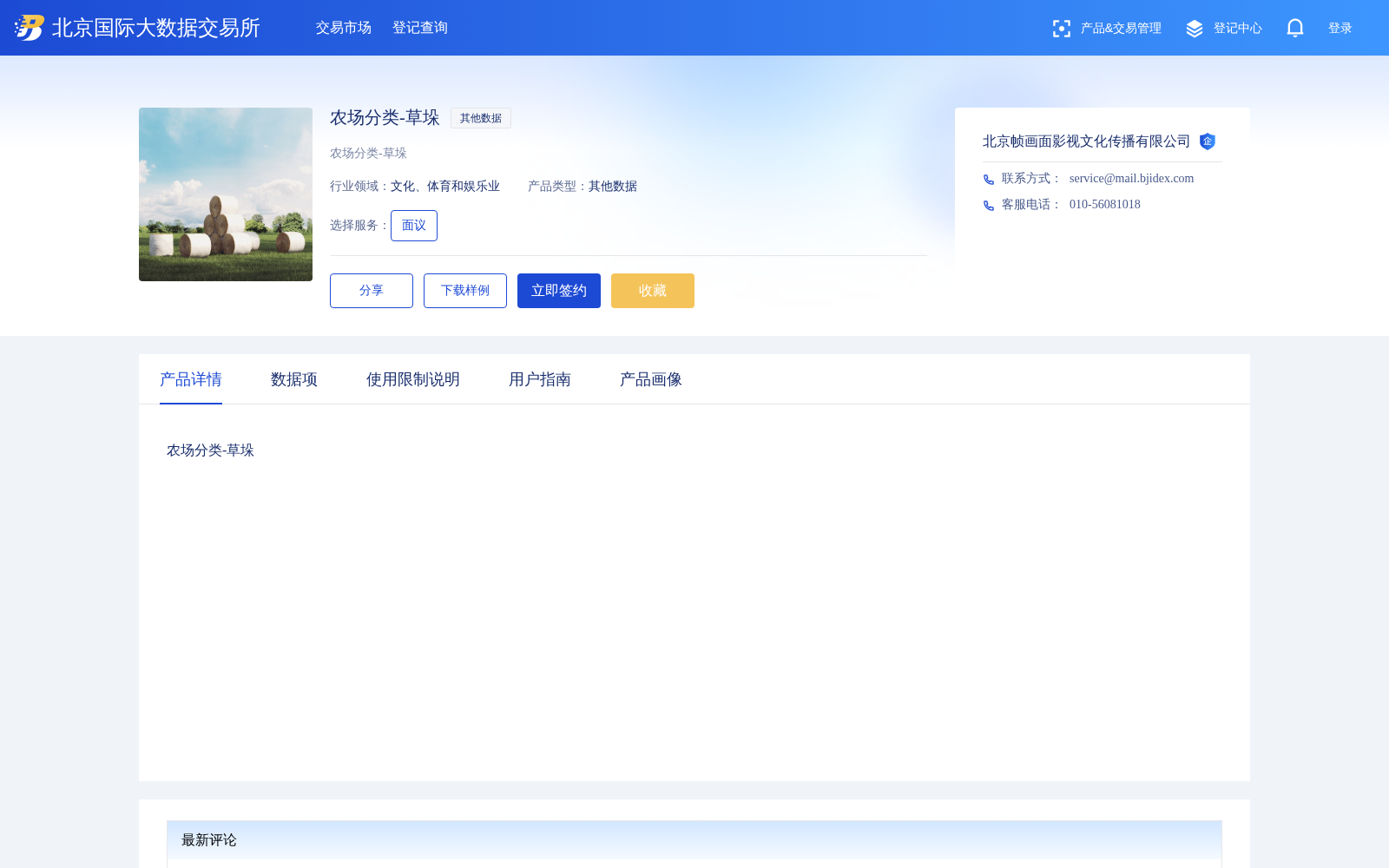Click the company name 北京帧画面影视文化传播有限公司

pos(1086,141)
